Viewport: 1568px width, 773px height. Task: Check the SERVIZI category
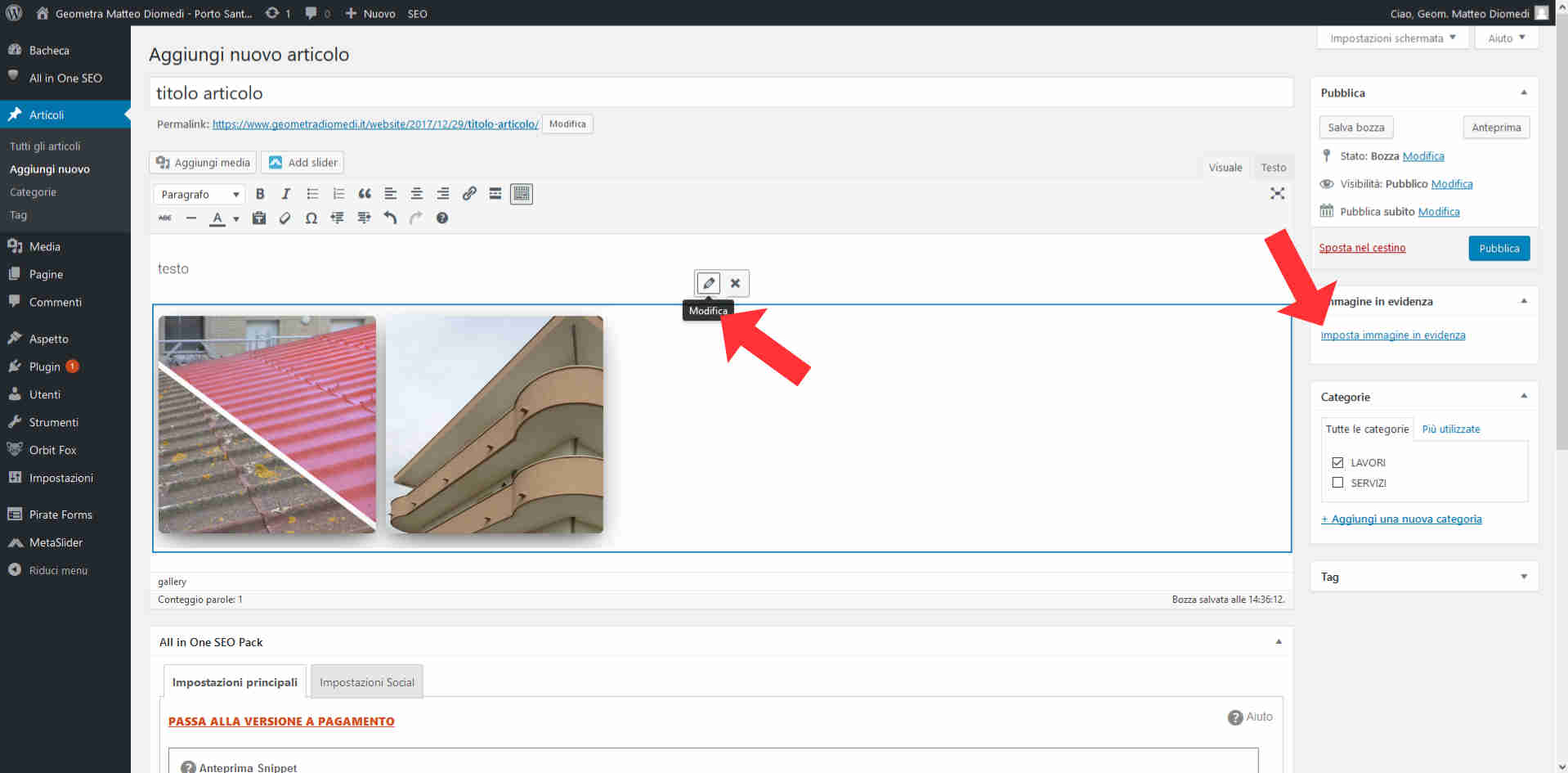tap(1337, 483)
